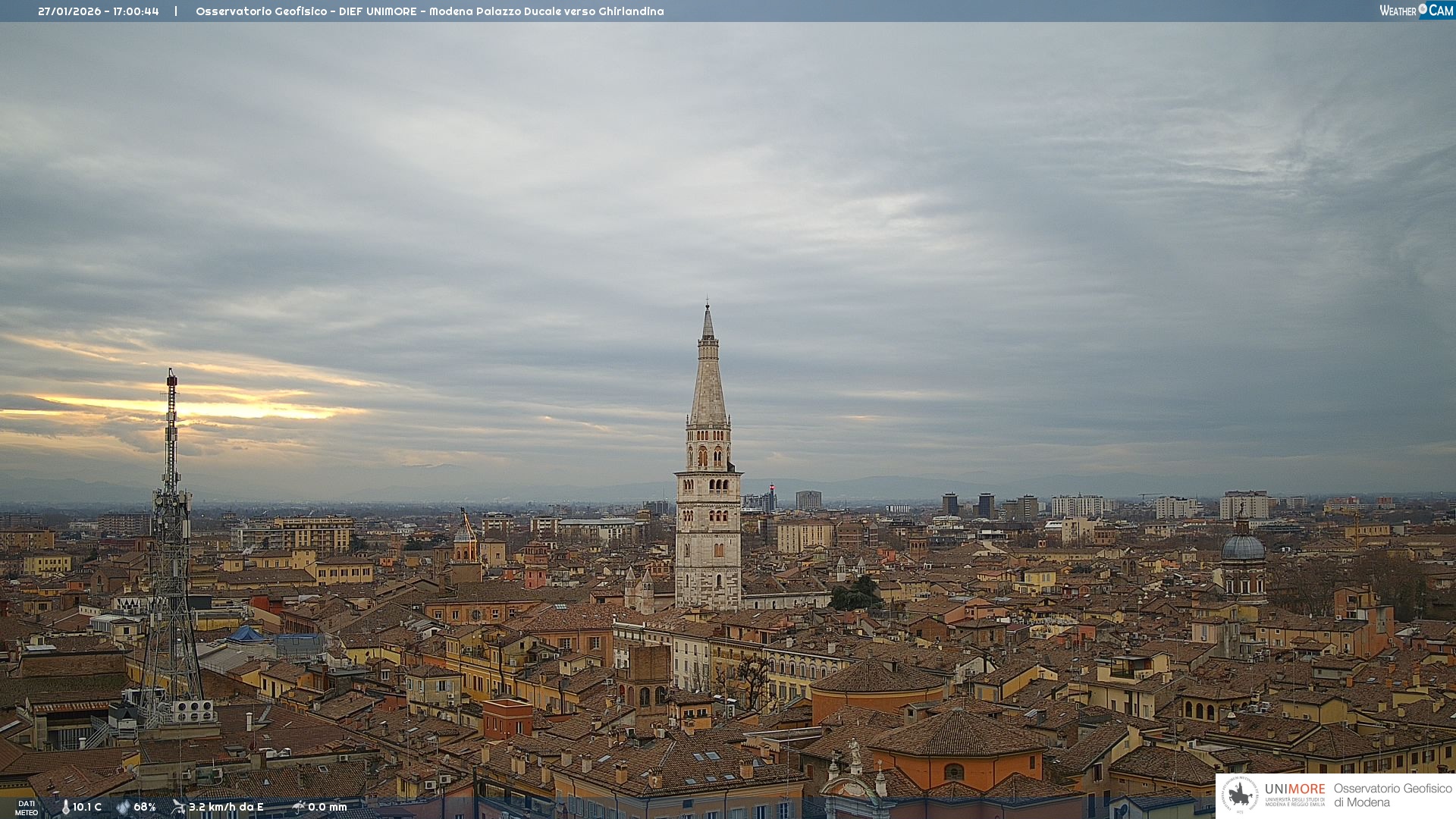Click the Osservatorio Geofisico di Modena label
Screen dimensions: 1456x819
pyautogui.click(x=1392, y=795)
